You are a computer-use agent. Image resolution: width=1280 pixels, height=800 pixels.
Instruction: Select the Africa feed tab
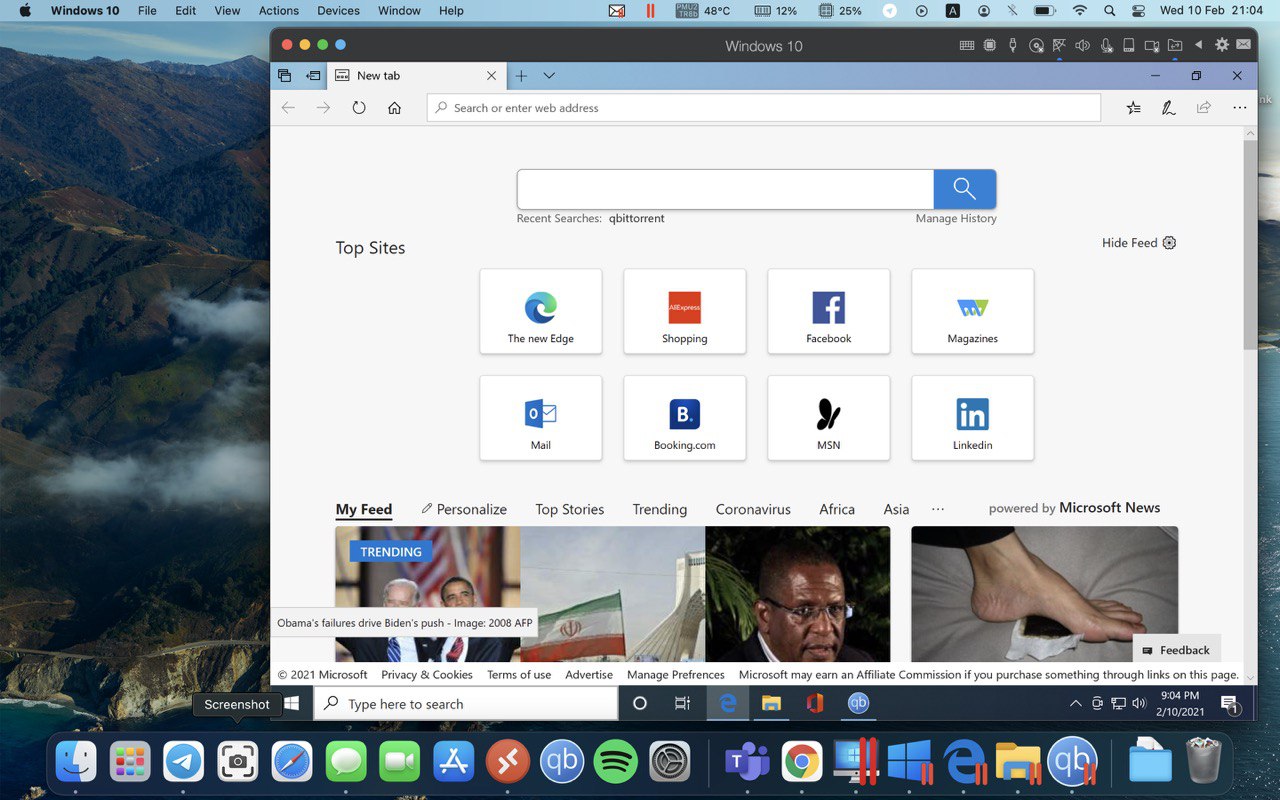(837, 509)
